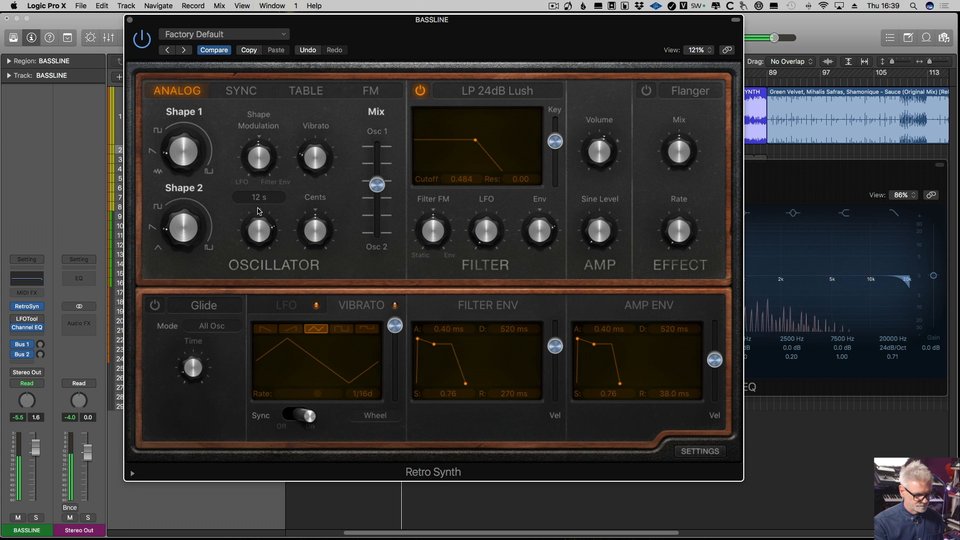Open the Note Pads icon
This screenshot has height=540, width=960.
tap(908, 38)
